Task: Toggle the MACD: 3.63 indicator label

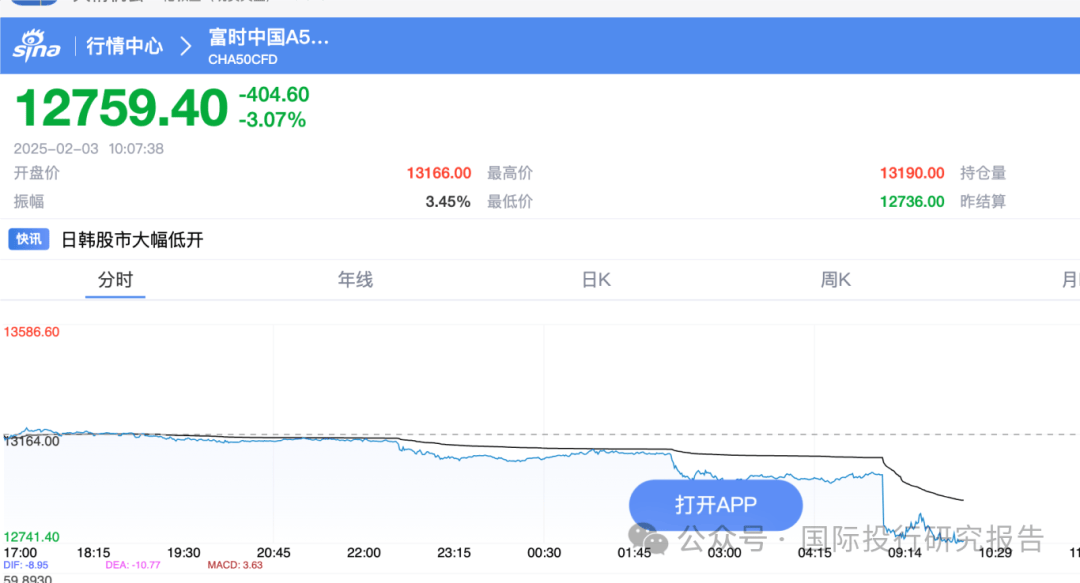Action: pos(236,565)
